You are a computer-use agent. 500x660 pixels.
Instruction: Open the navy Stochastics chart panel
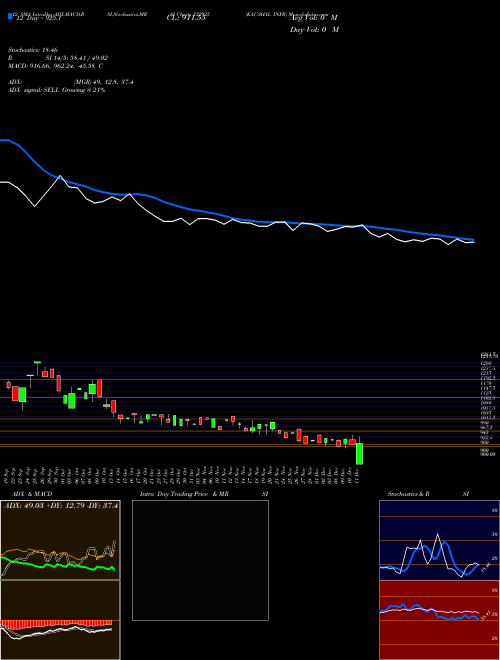coord(439,540)
